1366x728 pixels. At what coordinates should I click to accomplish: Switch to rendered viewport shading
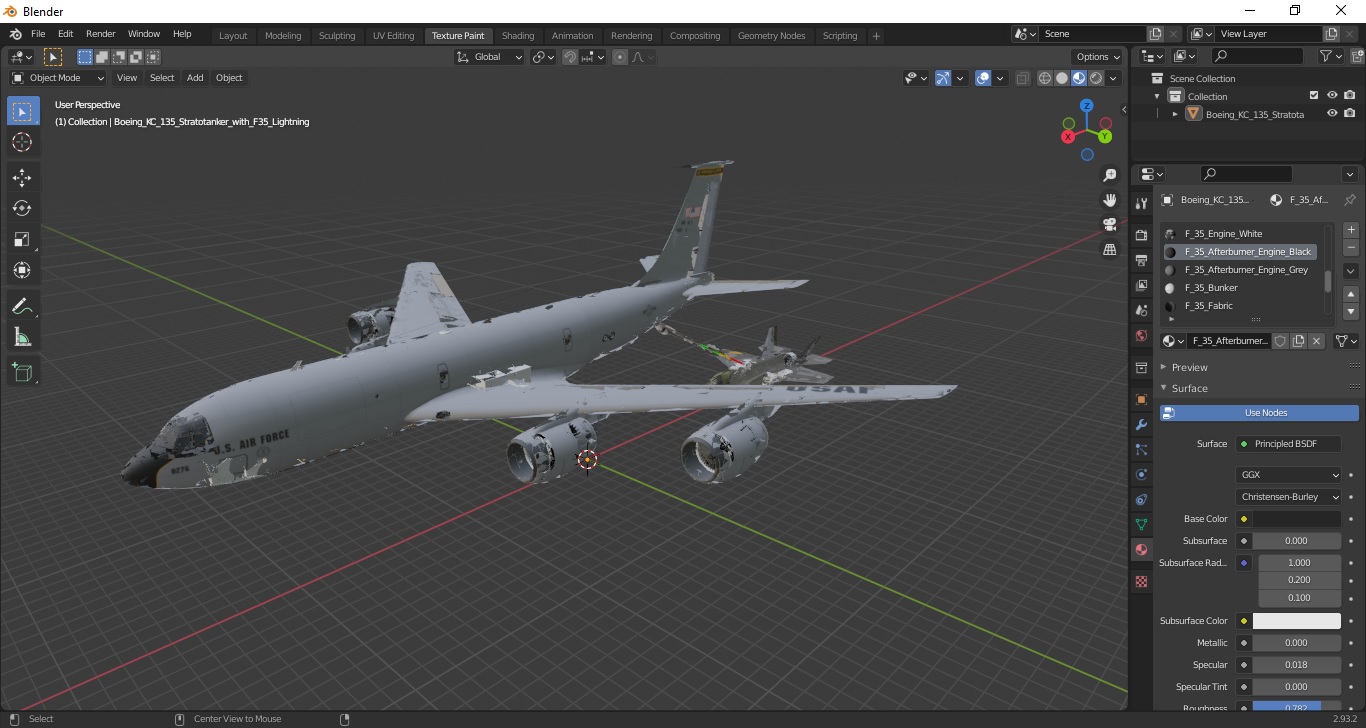coord(1096,78)
